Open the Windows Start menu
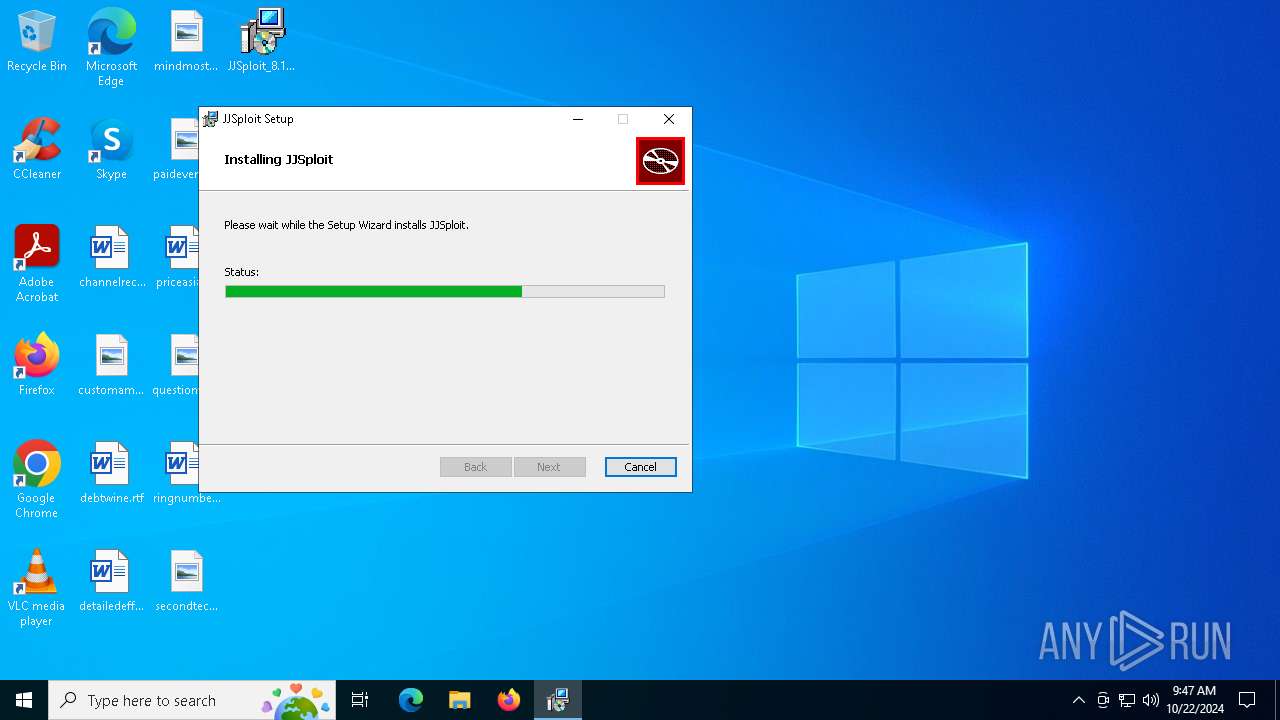The width and height of the screenshot is (1280, 720). [x=24, y=700]
